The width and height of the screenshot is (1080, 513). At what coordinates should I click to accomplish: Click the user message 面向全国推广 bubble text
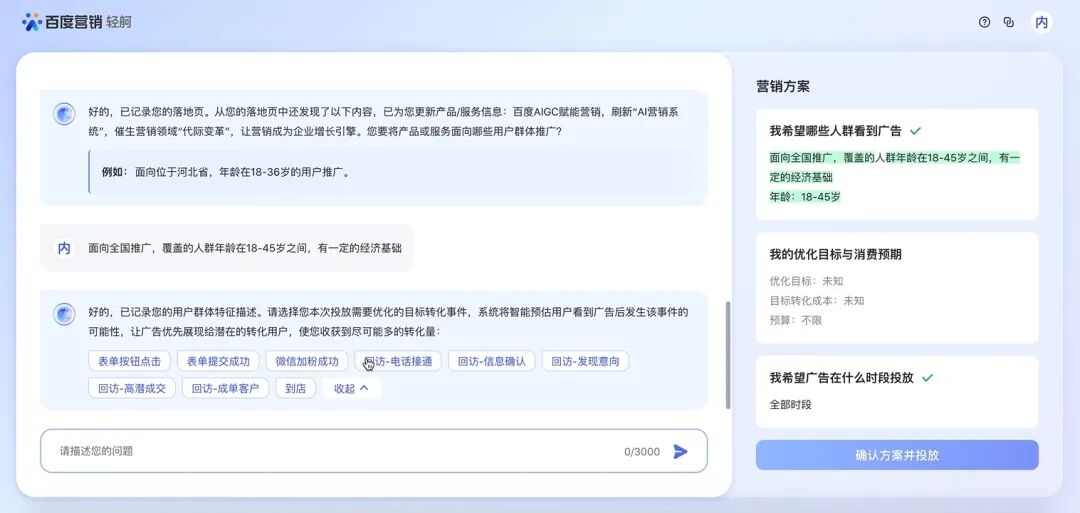(x=245, y=248)
